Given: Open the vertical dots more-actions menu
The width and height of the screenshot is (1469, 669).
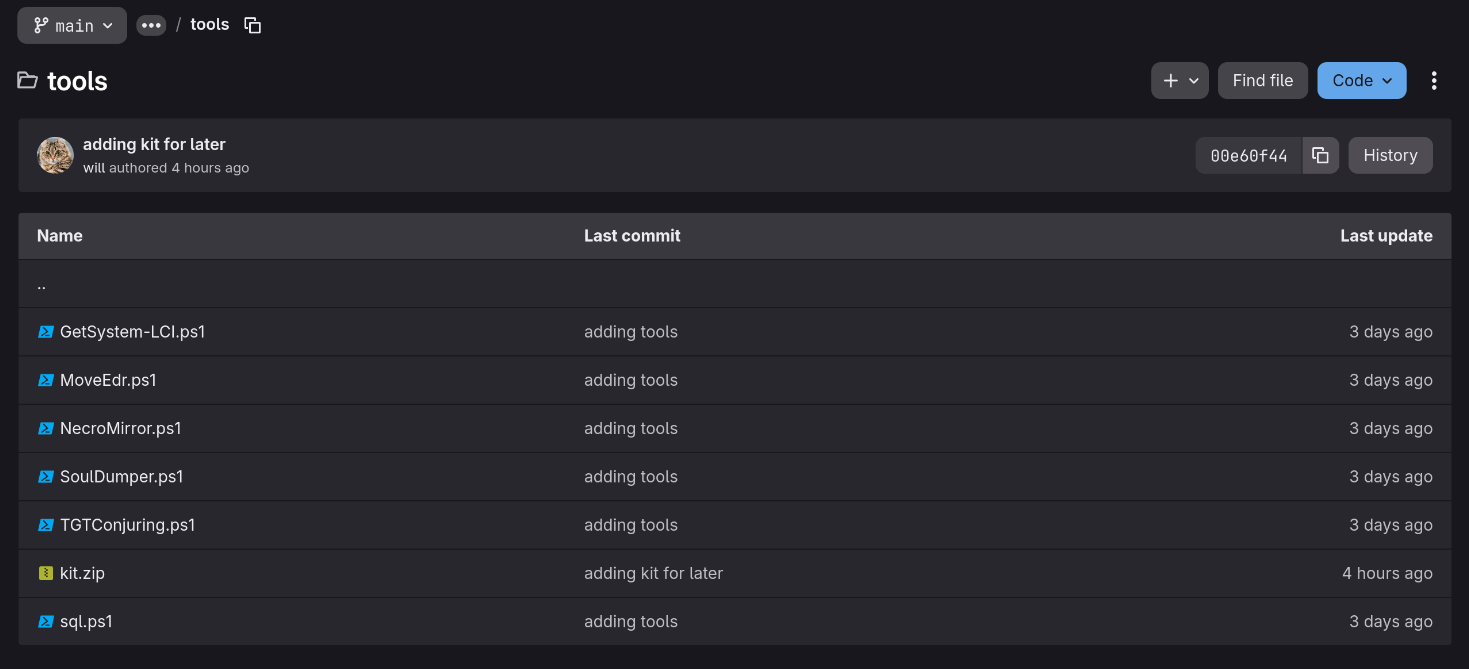Looking at the screenshot, I should pyautogui.click(x=1434, y=81).
